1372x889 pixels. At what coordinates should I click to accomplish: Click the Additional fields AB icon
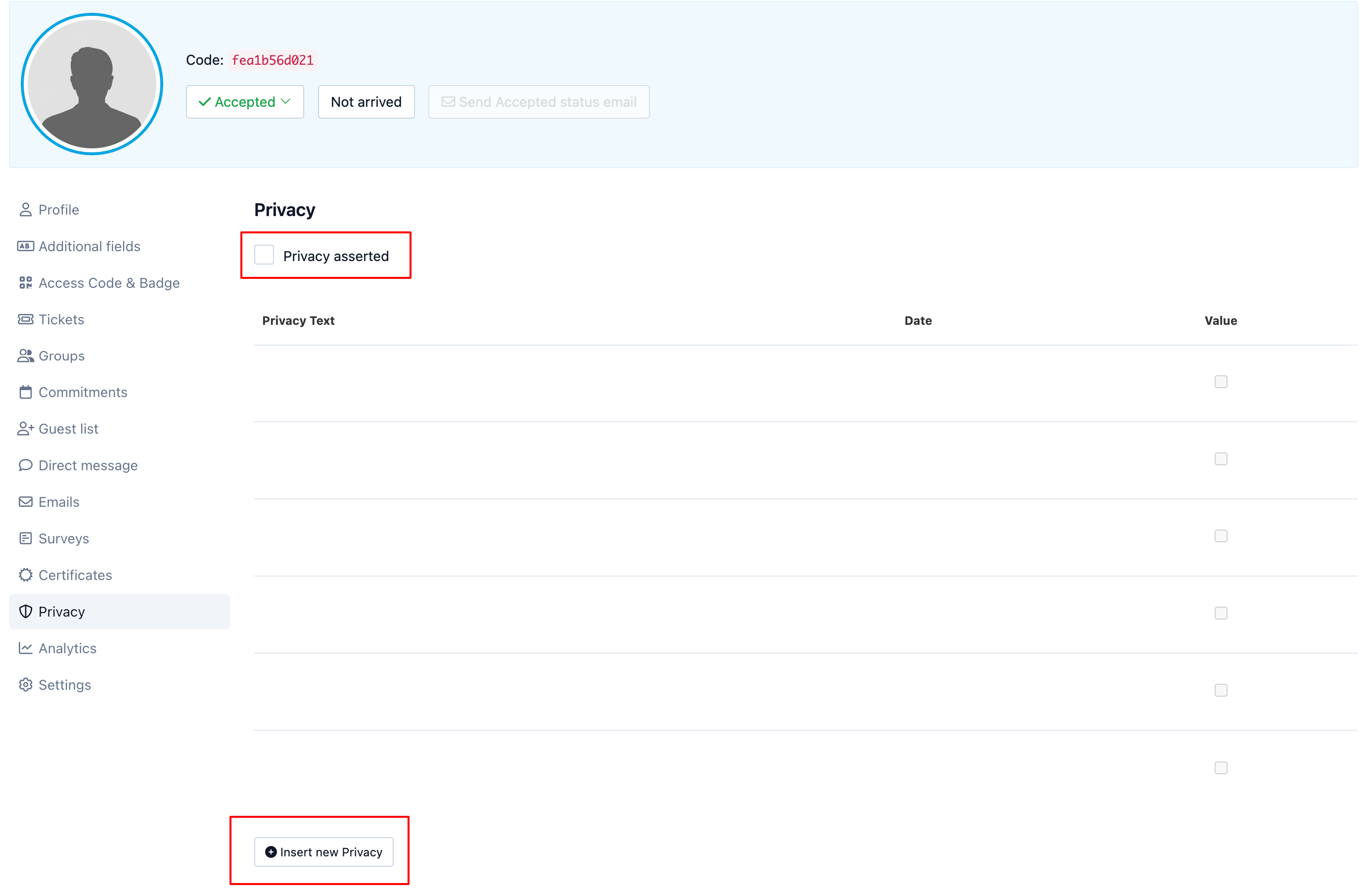tap(25, 247)
